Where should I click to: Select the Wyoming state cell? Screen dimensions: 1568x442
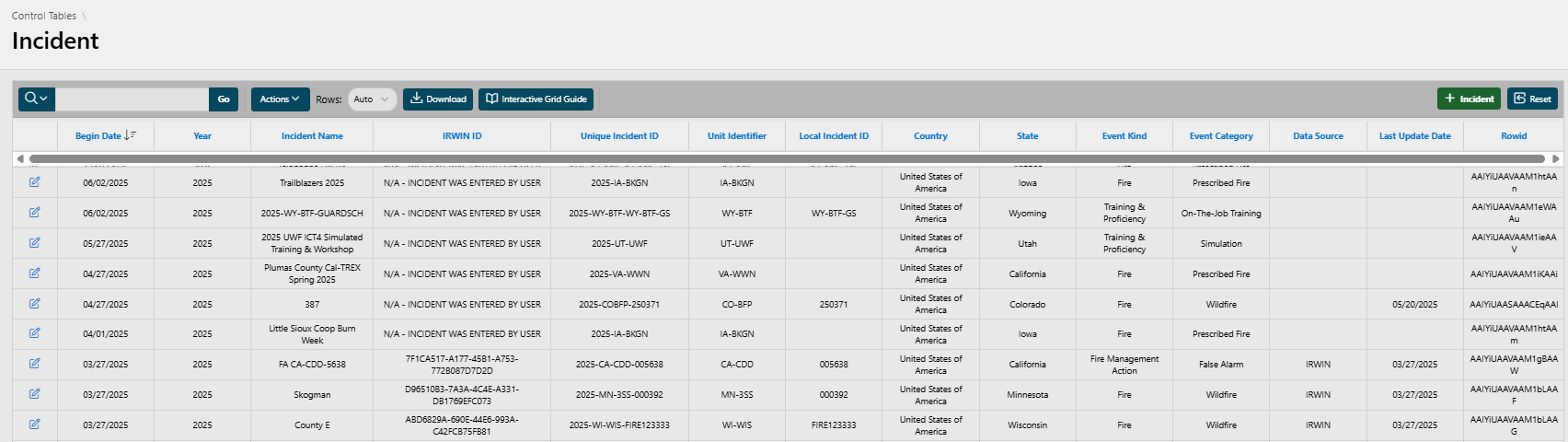coord(1028,213)
